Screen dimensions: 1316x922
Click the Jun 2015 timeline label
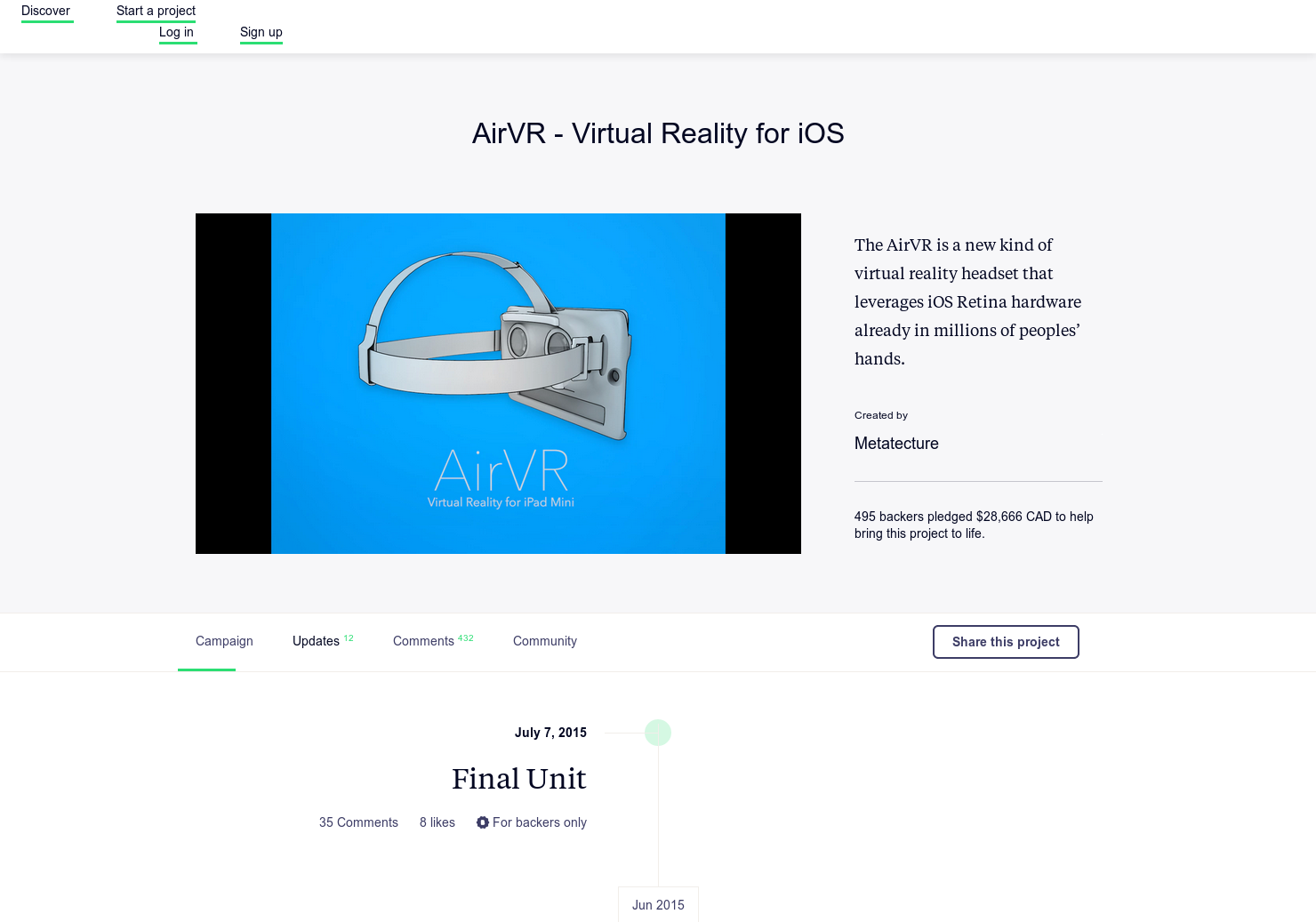(658, 904)
